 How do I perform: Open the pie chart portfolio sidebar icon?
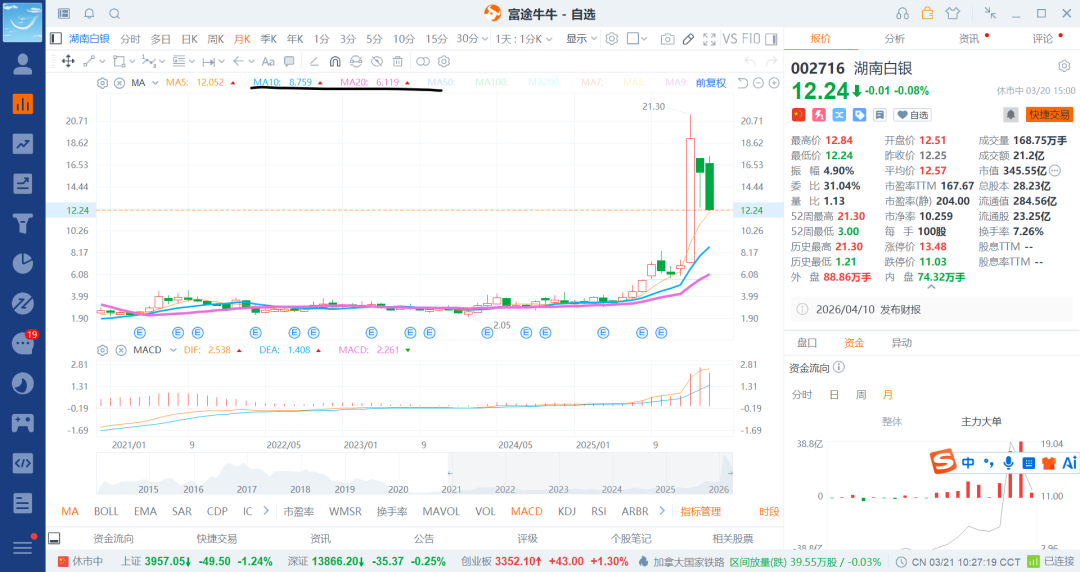coord(23,263)
